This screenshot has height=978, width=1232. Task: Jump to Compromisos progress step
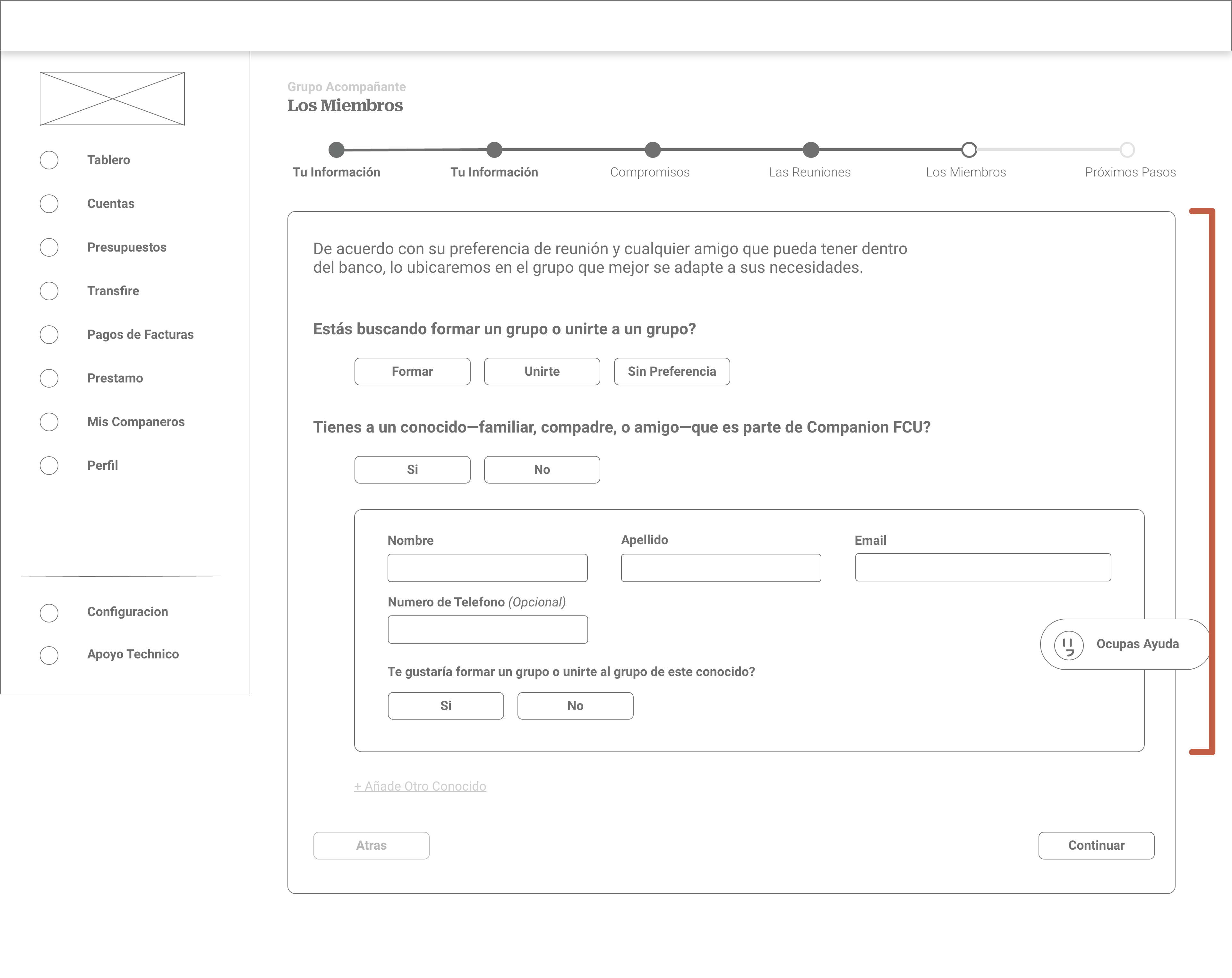point(652,150)
